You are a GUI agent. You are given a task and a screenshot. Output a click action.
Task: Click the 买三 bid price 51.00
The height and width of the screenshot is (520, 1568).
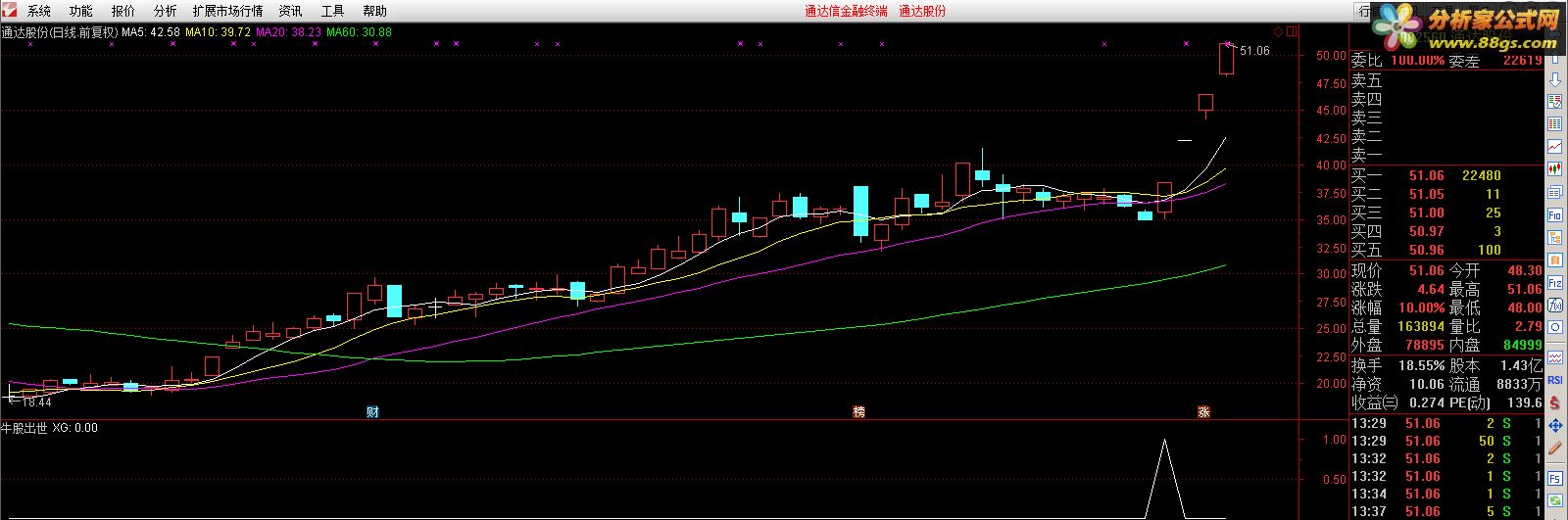tap(1427, 213)
